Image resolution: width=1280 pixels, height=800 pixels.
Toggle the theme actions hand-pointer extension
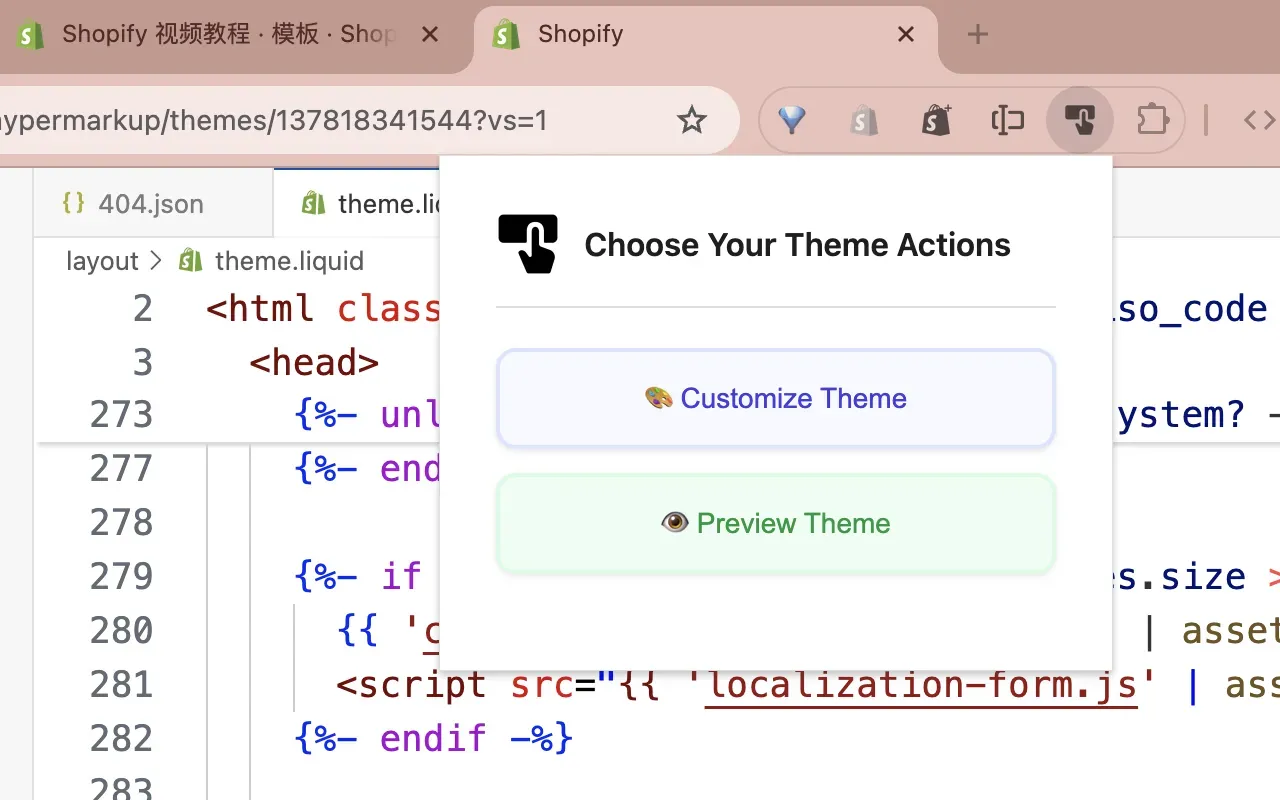tap(1079, 121)
